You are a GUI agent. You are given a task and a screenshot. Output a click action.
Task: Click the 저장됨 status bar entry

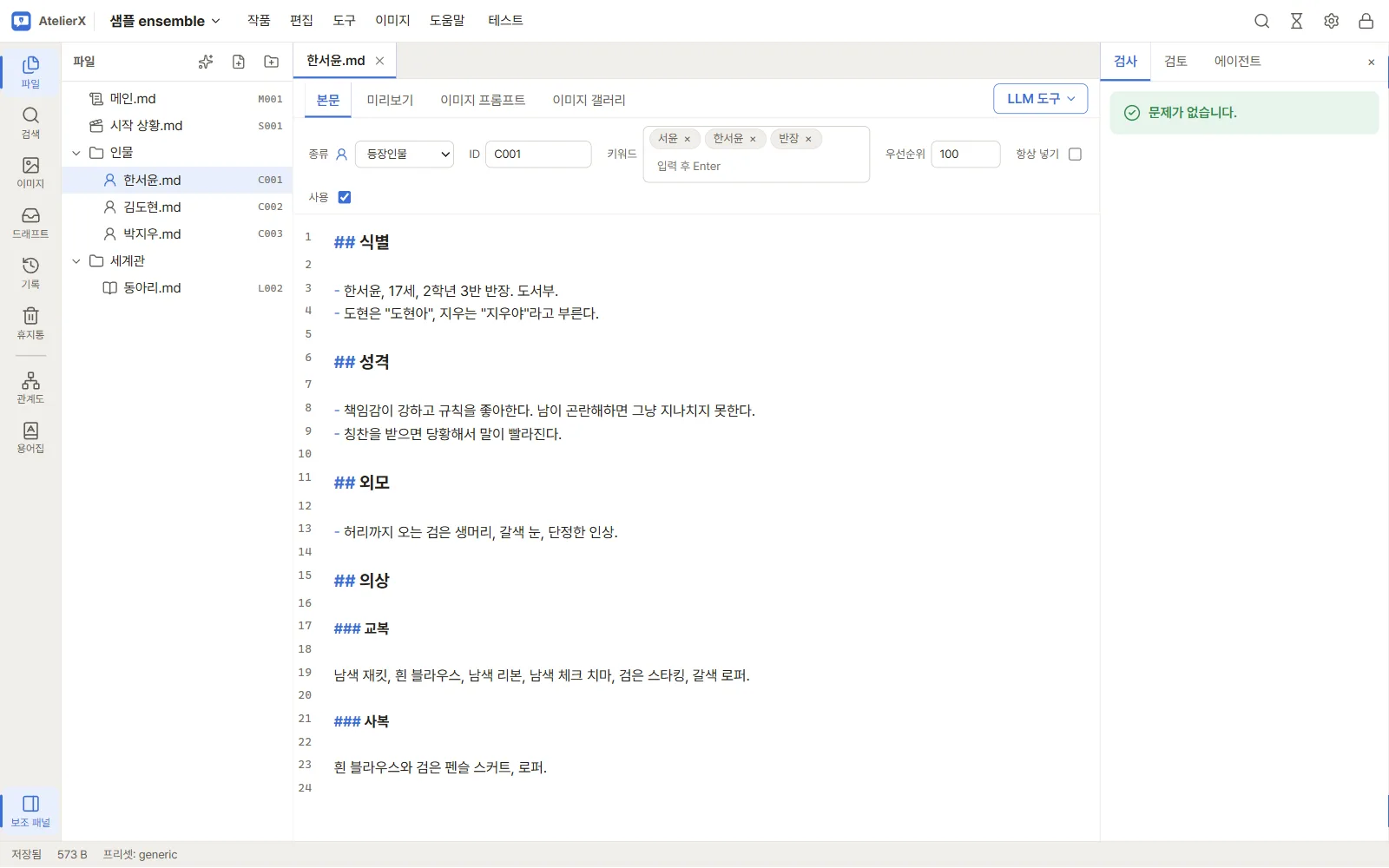coord(26,854)
